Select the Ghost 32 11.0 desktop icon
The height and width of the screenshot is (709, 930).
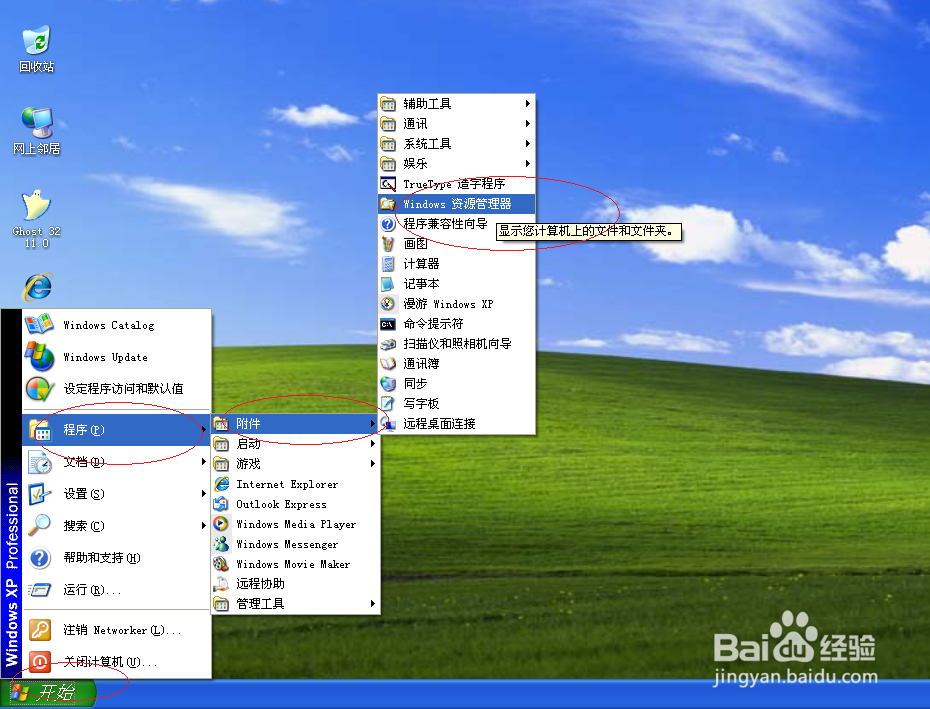37,219
